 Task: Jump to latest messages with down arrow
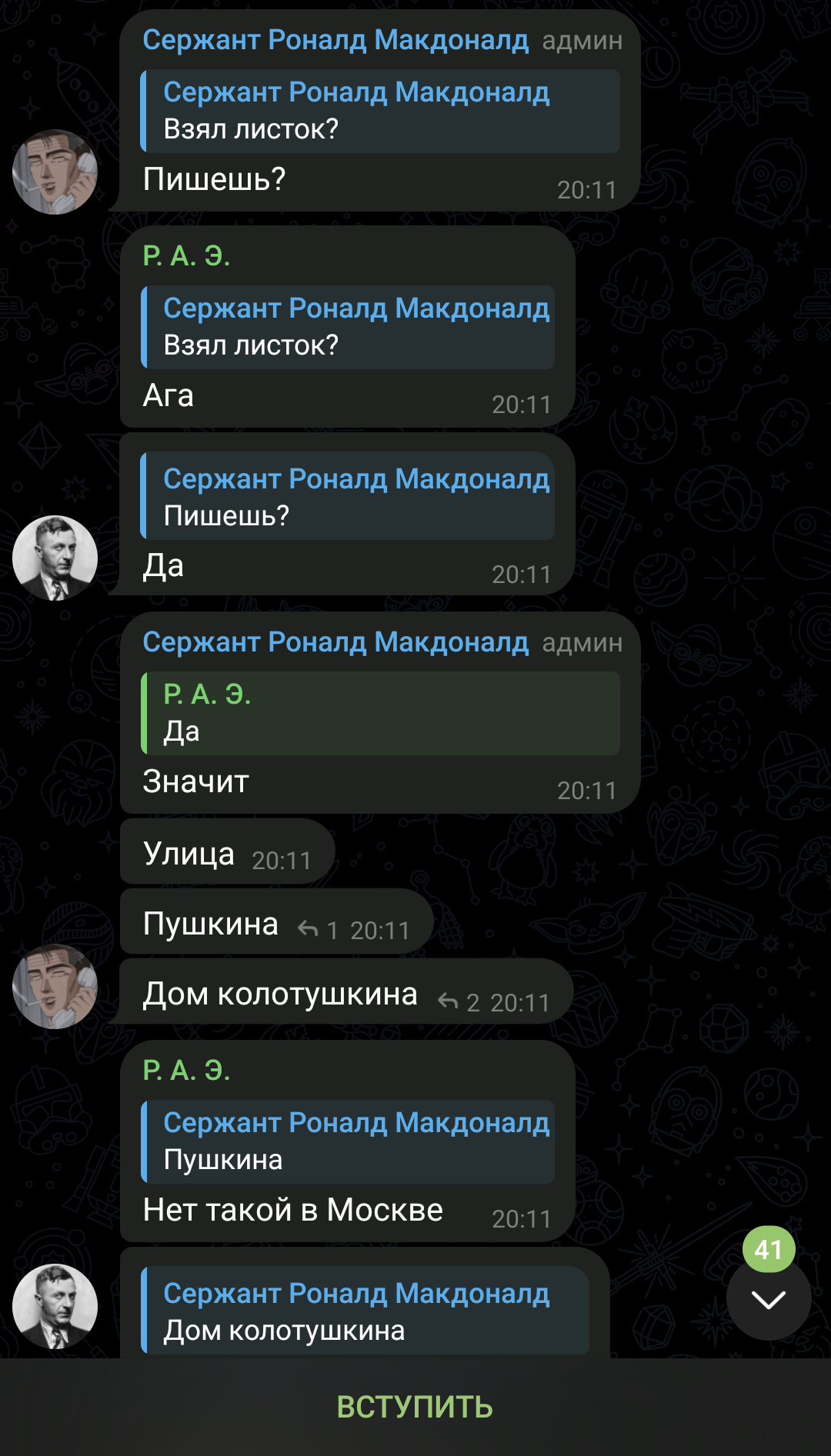coord(768,1300)
